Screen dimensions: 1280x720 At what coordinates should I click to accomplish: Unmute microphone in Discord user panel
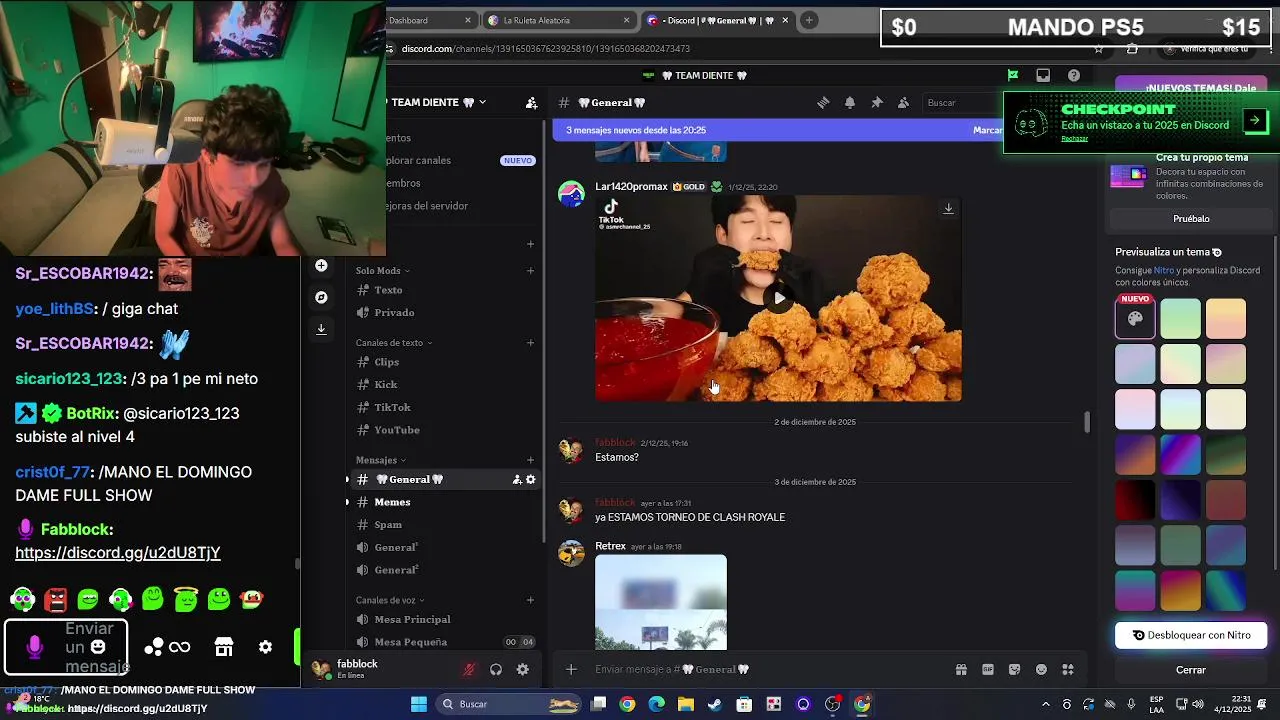coord(469,670)
